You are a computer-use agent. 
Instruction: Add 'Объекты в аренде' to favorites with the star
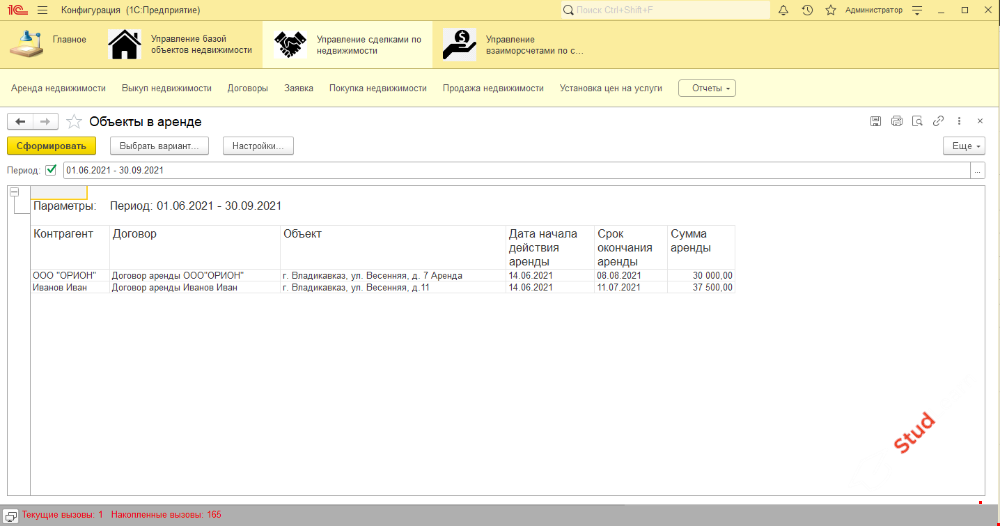coord(74,122)
